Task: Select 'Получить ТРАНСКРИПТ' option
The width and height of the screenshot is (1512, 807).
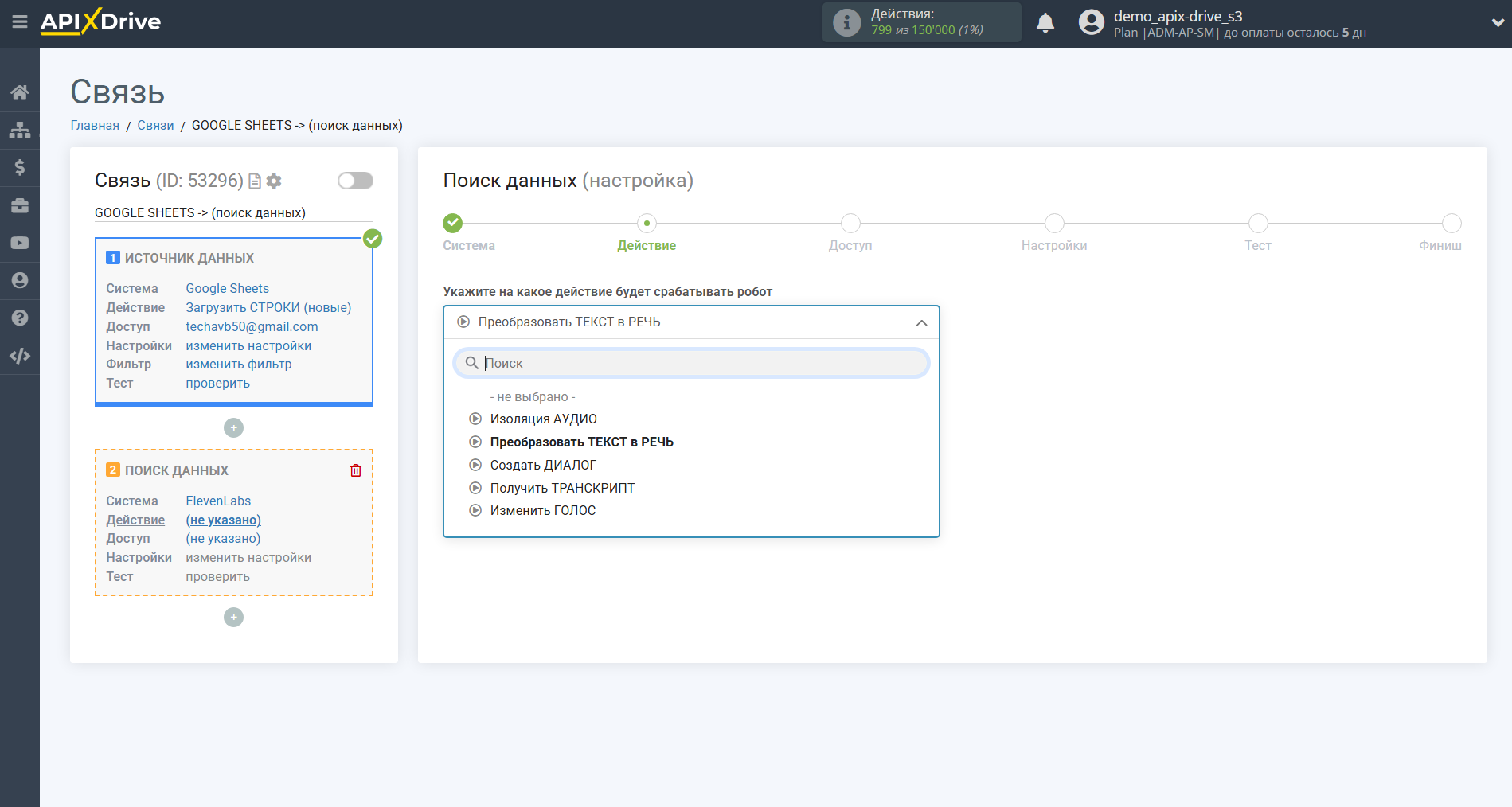Action: tap(562, 488)
